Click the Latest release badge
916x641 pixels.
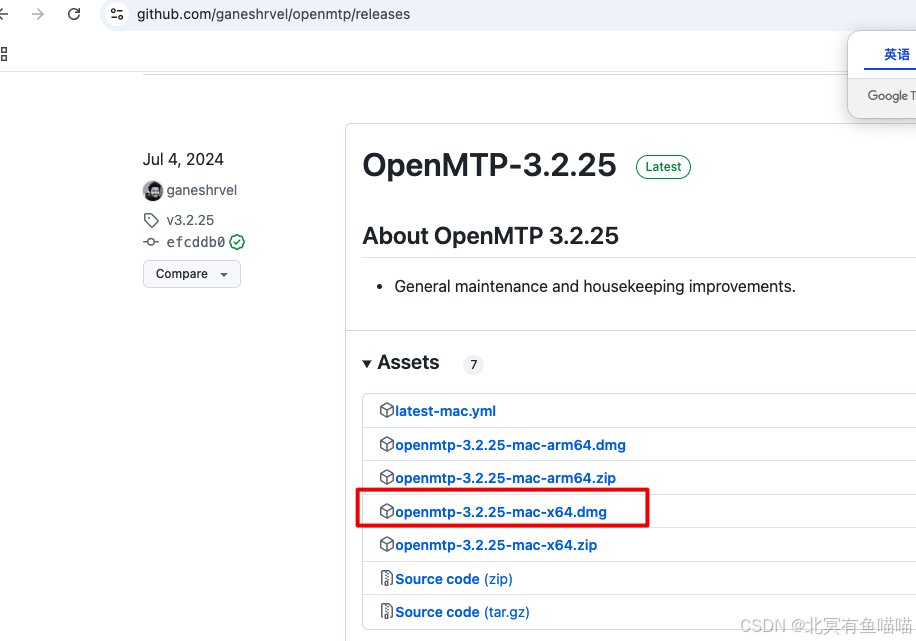[663, 167]
